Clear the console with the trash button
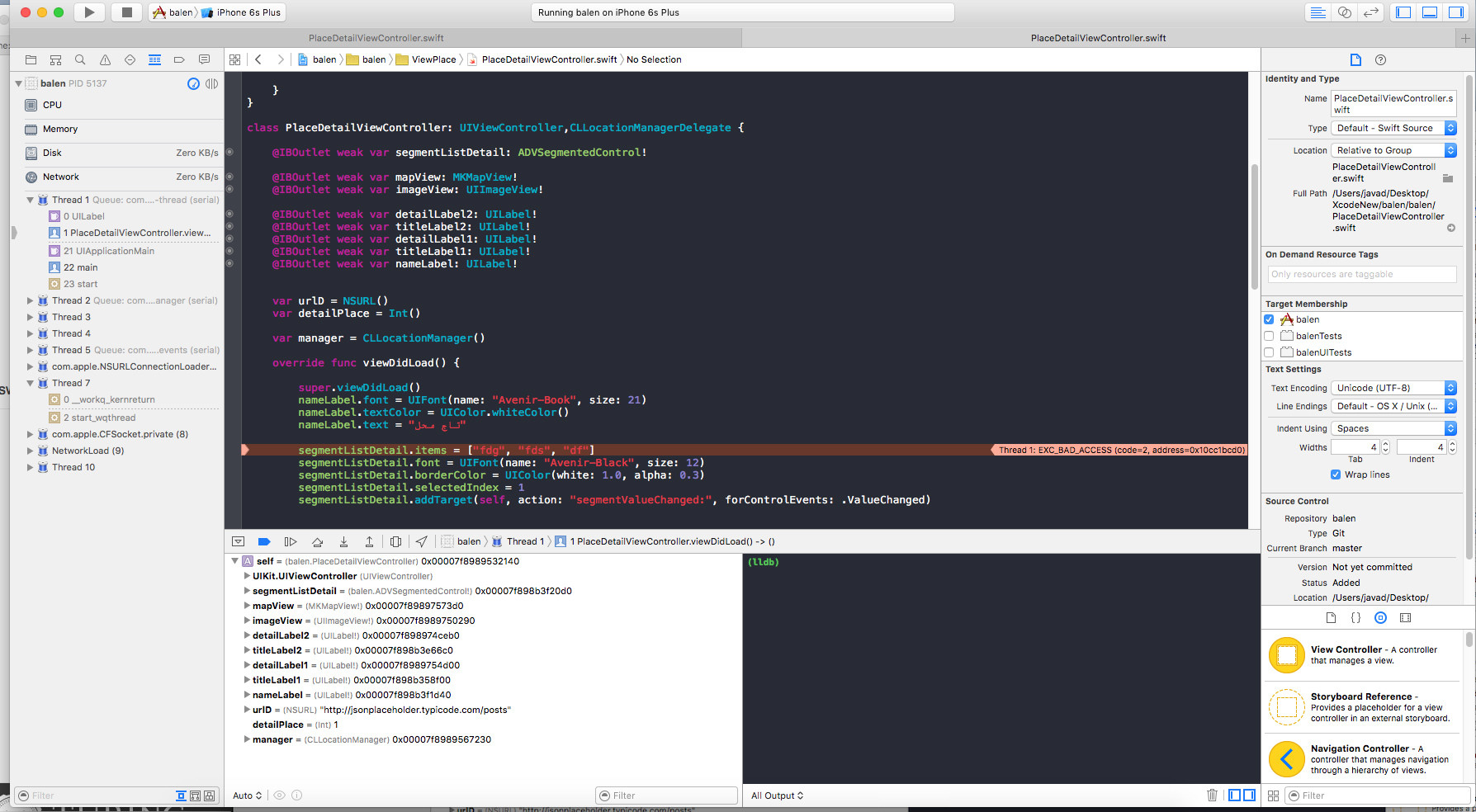This screenshot has width=1476, height=812. point(1212,795)
